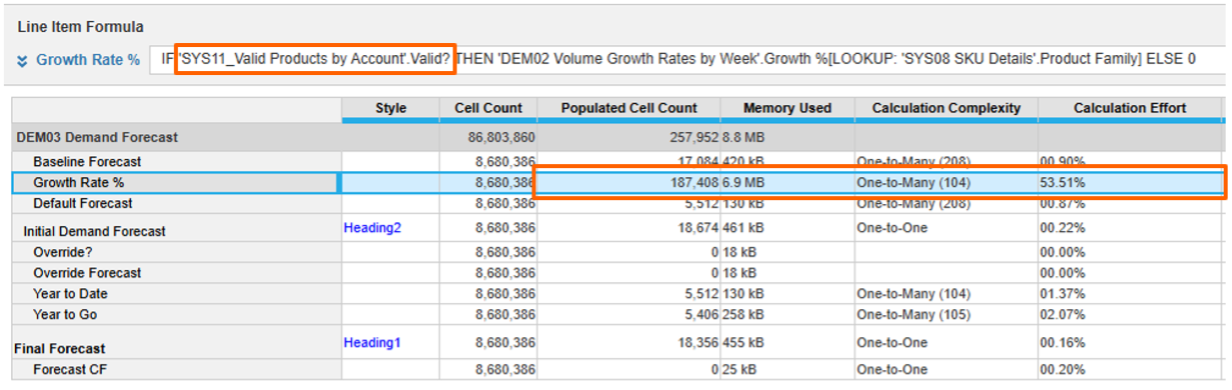This screenshot has width=1232, height=390.
Task: Click the 8.8 MB memory used cell
Action: point(787,137)
